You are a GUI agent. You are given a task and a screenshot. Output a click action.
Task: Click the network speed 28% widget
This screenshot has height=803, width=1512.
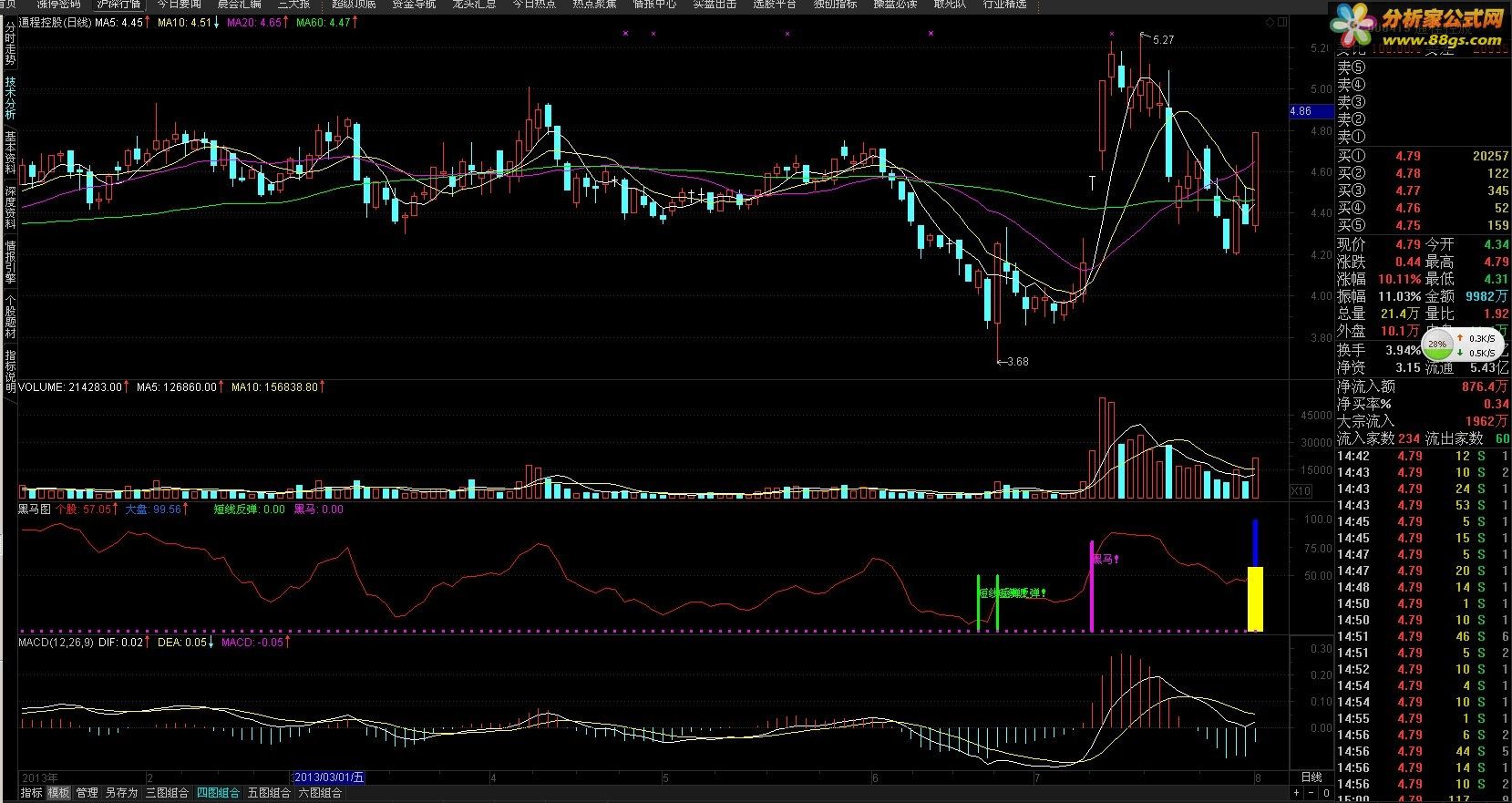click(x=1461, y=345)
